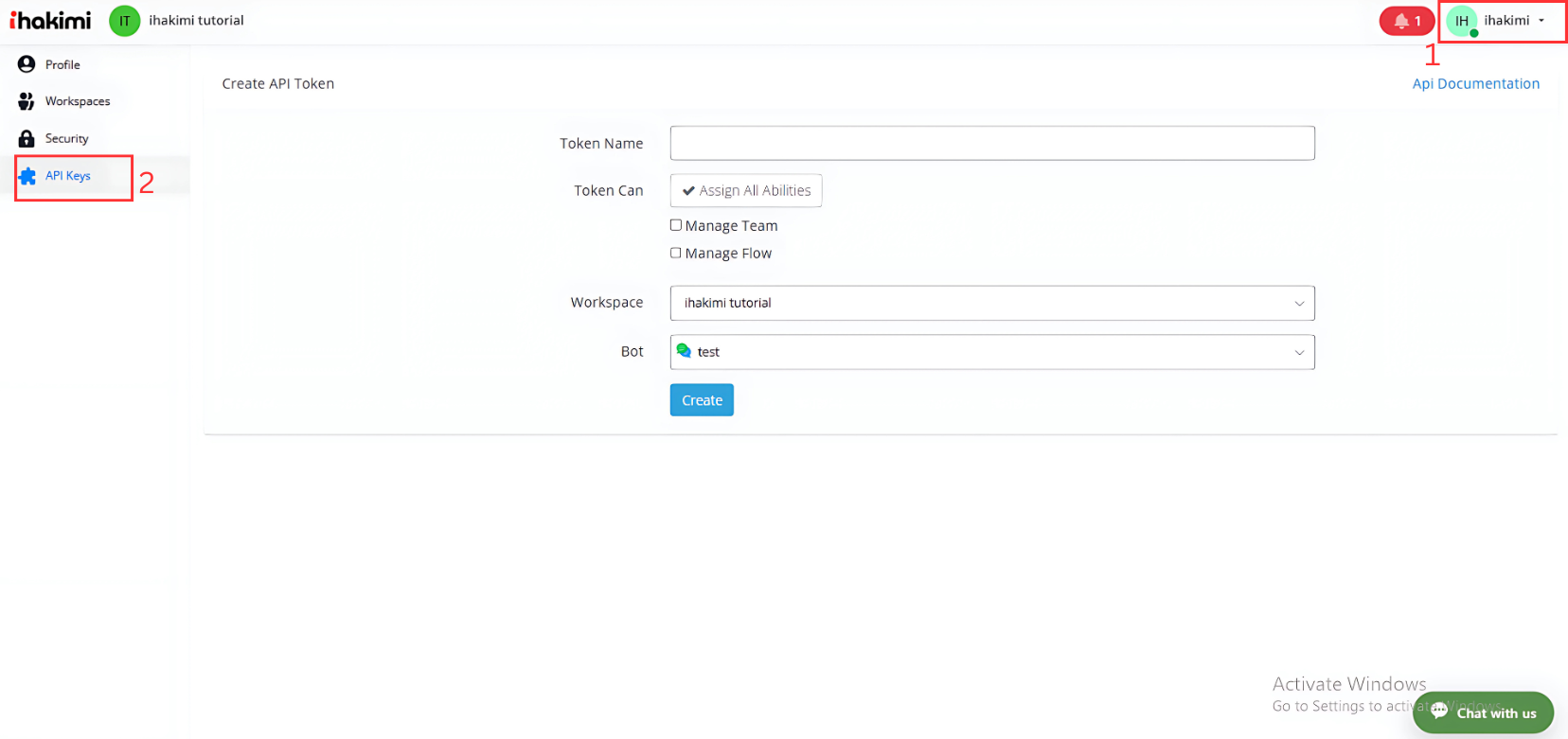Screen dimensions: 1568x739
Task: Open the Security sidebar section
Action: coord(66,138)
